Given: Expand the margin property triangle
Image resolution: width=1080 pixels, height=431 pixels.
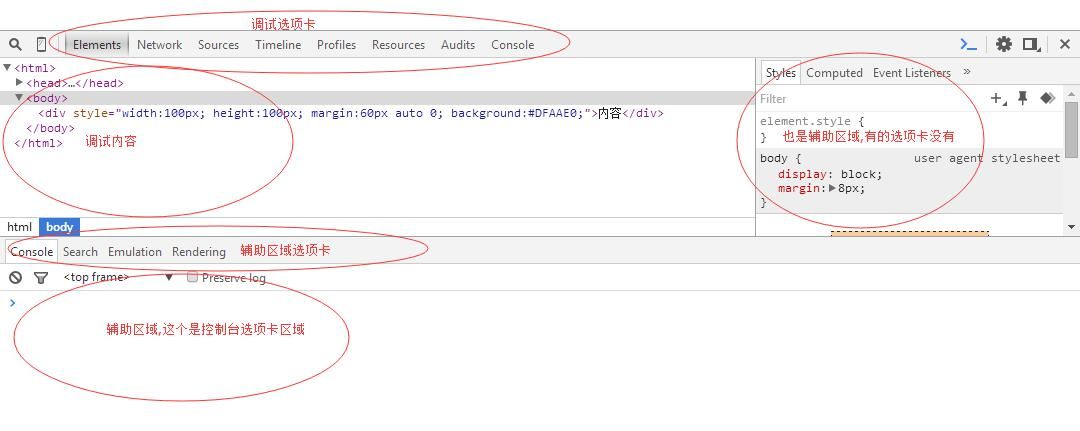Looking at the screenshot, I should click(833, 188).
